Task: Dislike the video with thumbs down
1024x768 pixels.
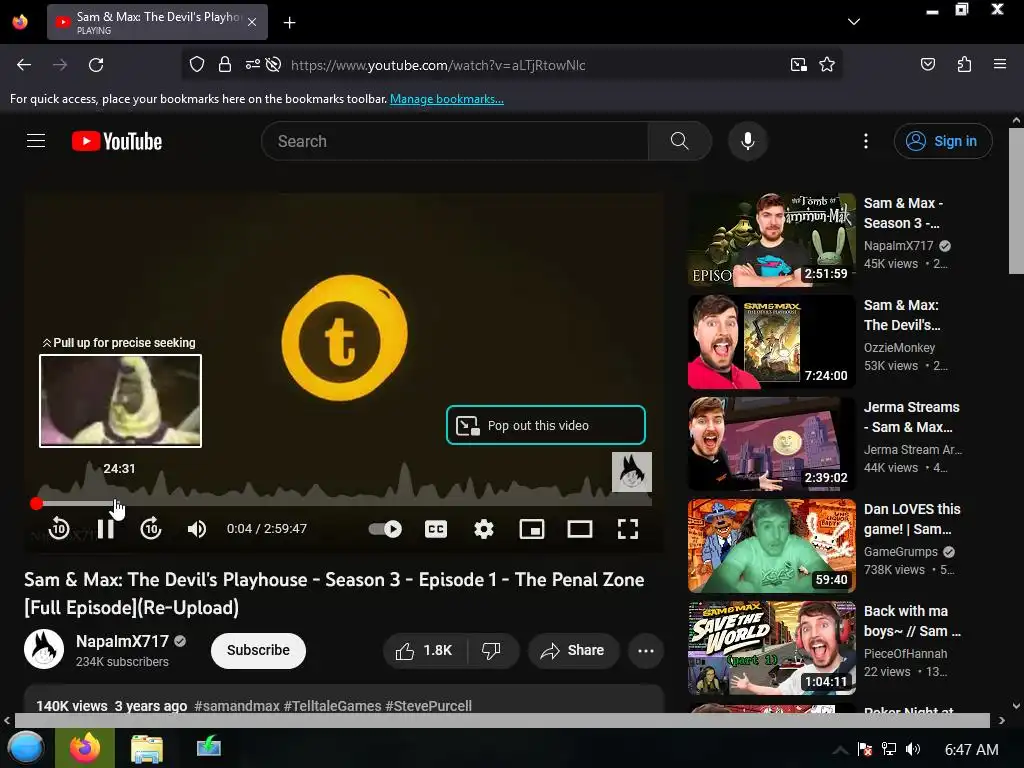Action: [491, 650]
